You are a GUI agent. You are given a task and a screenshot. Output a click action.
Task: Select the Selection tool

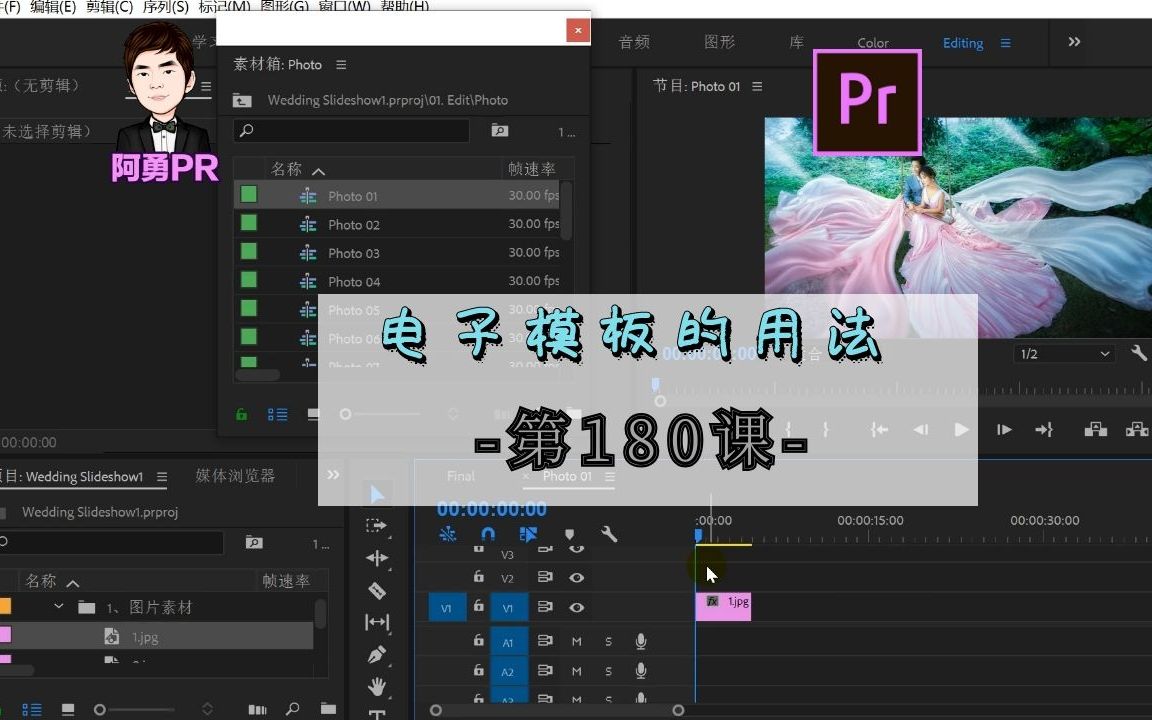pyautogui.click(x=377, y=494)
